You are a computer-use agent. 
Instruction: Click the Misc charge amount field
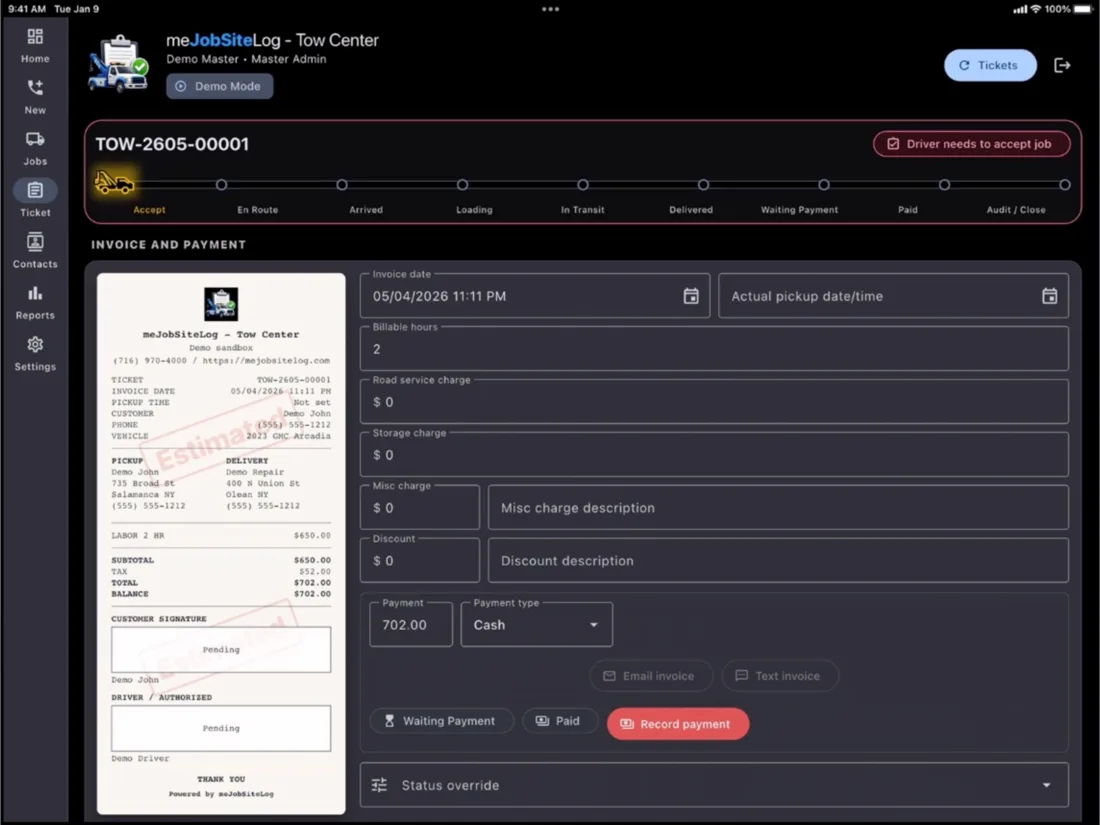[420, 507]
